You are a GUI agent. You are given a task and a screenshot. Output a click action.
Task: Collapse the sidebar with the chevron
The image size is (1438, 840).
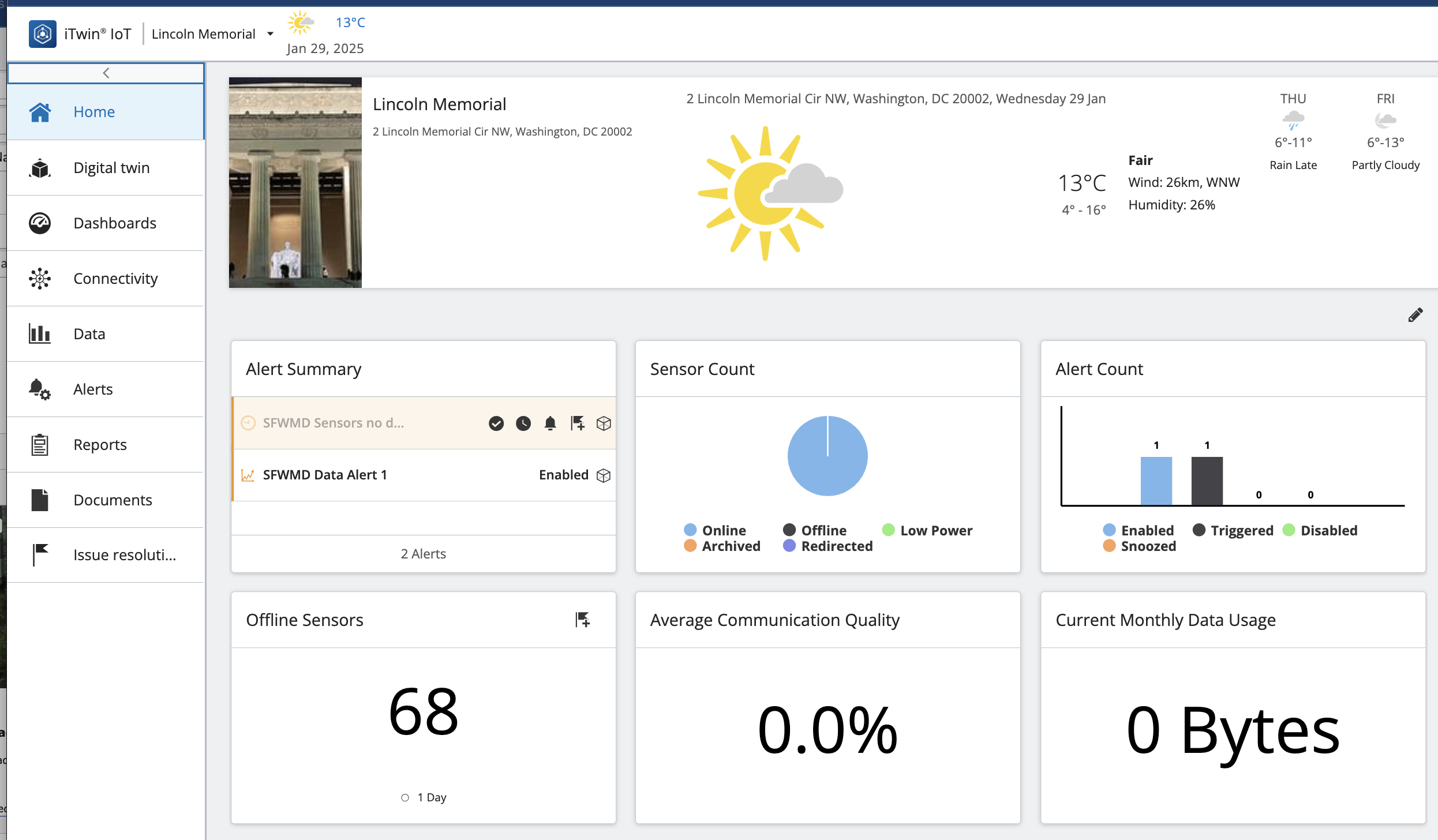coord(106,73)
